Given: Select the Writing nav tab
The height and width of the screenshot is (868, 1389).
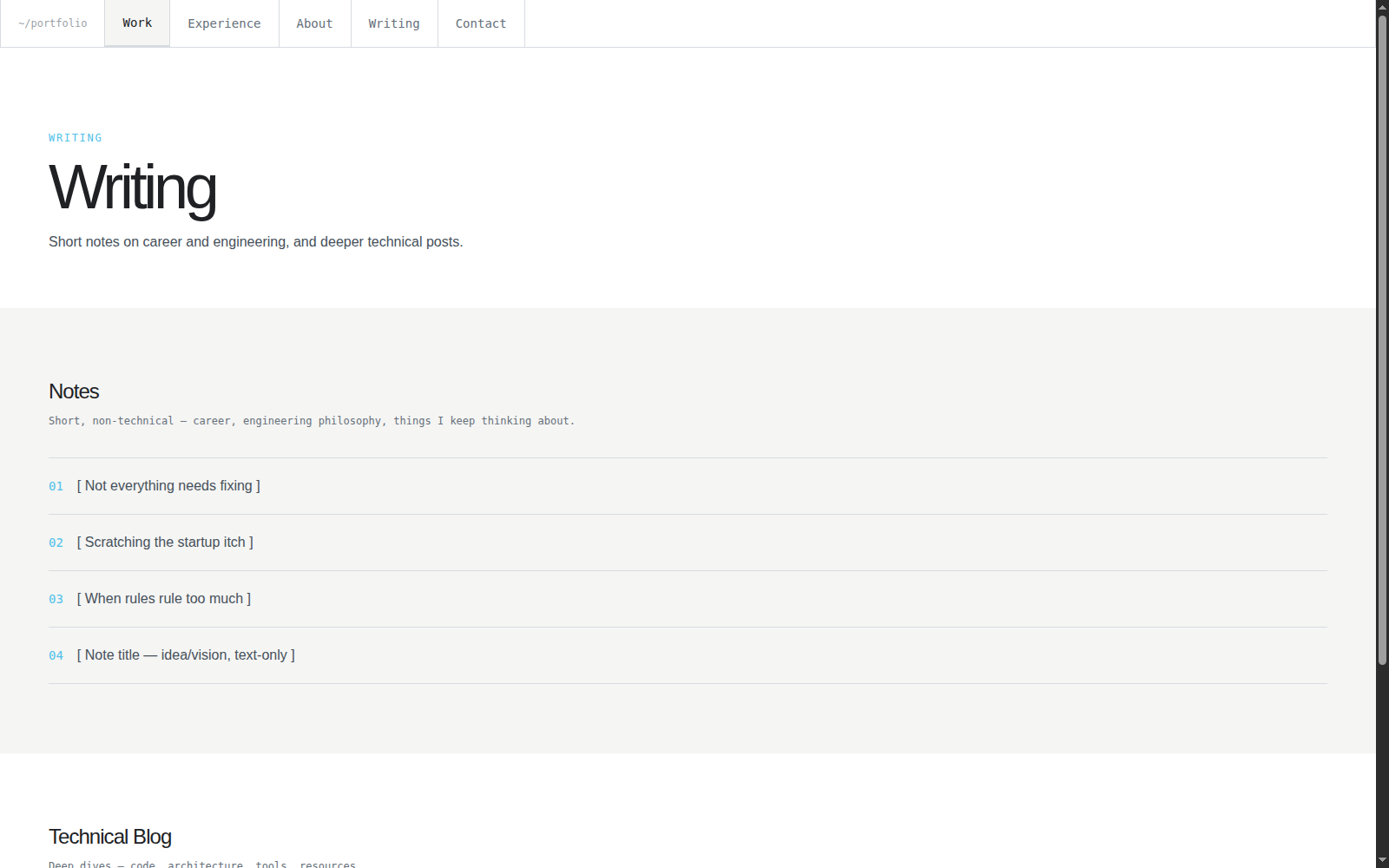Looking at the screenshot, I should point(394,23).
